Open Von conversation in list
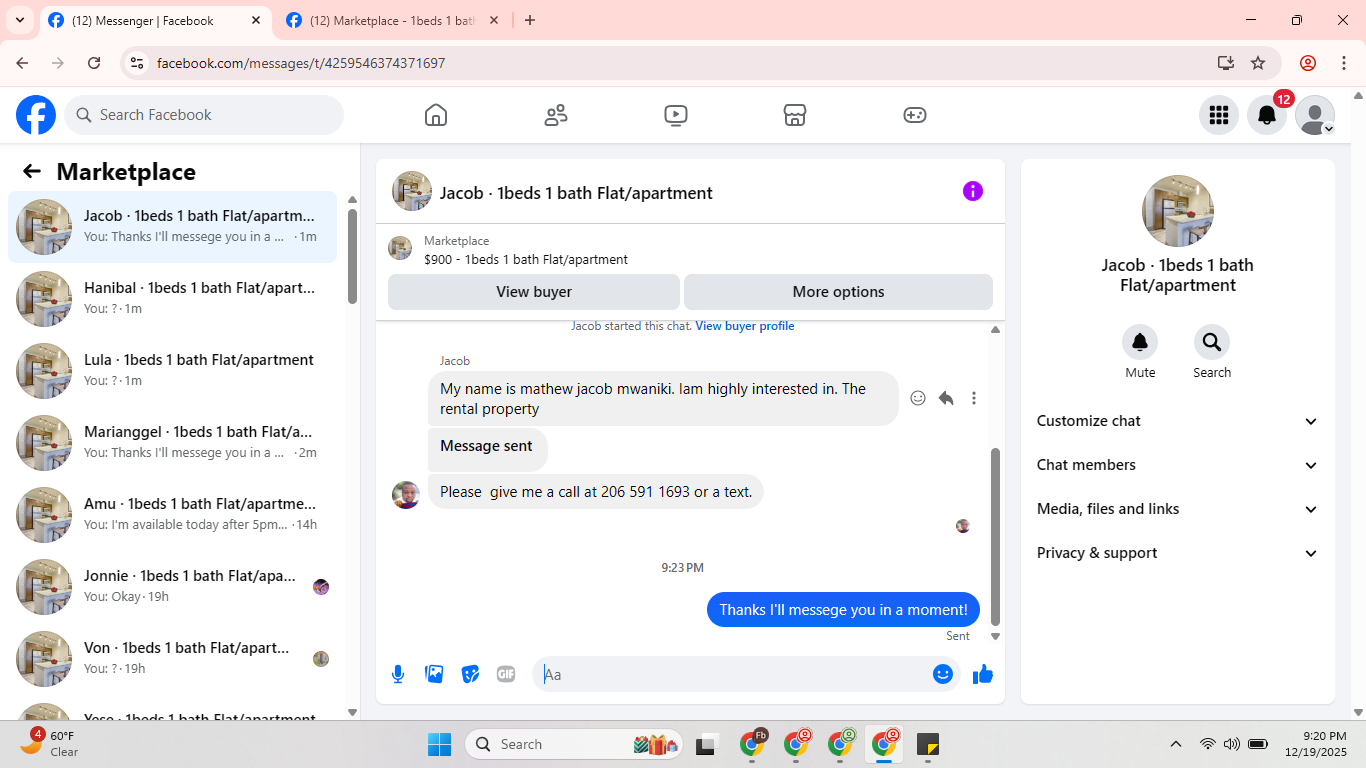 tap(172, 659)
